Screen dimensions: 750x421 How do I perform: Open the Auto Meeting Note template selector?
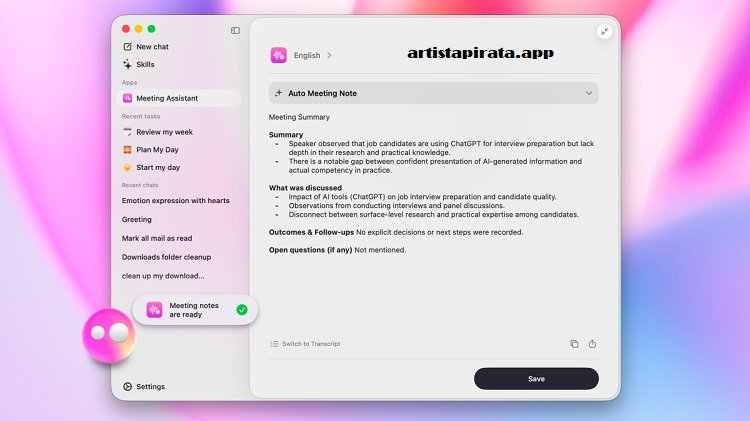(x=433, y=93)
